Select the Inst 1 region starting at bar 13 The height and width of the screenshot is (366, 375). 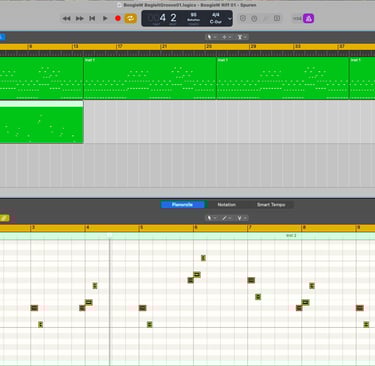pos(150,78)
